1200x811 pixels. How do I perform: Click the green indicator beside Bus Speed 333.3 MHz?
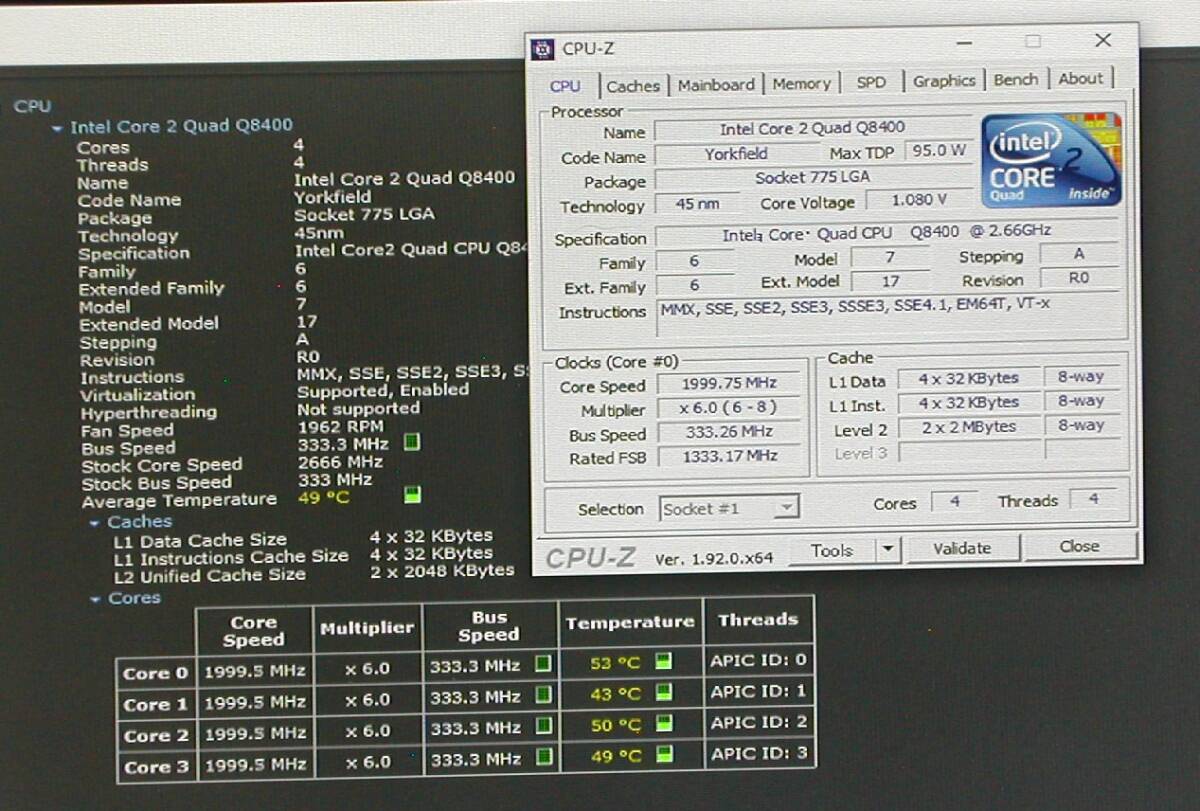pos(411,442)
